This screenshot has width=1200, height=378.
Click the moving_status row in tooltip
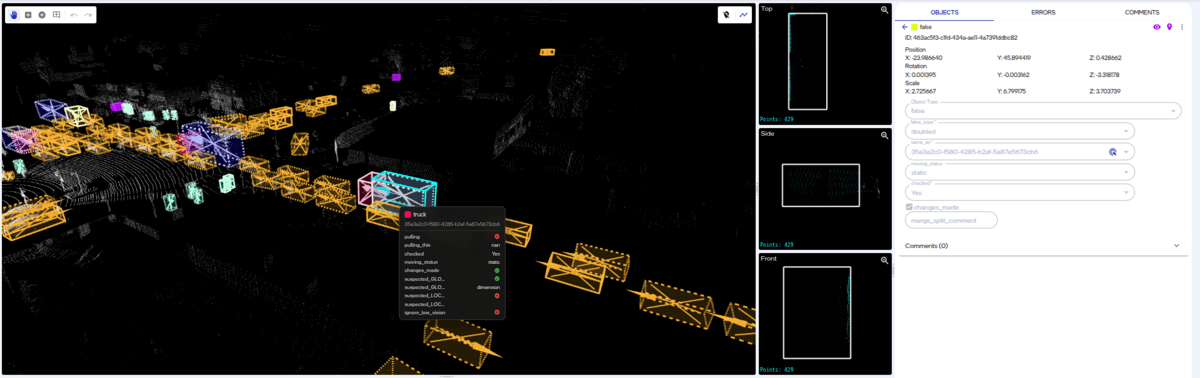pyautogui.click(x=452, y=261)
